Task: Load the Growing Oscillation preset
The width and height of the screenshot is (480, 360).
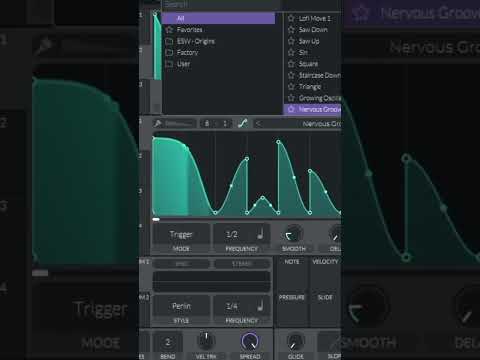Action: (320, 98)
